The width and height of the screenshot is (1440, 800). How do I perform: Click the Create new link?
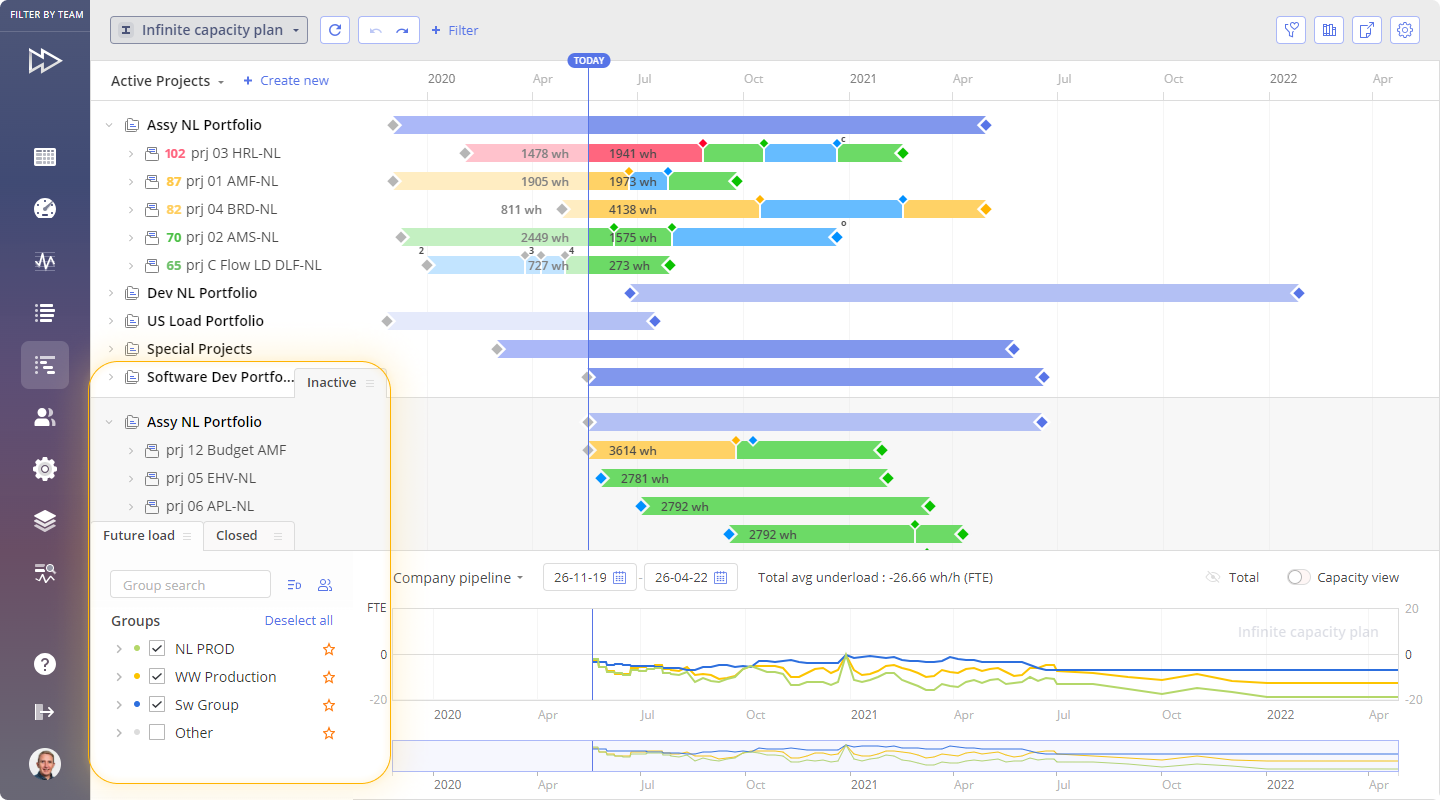tap(286, 81)
